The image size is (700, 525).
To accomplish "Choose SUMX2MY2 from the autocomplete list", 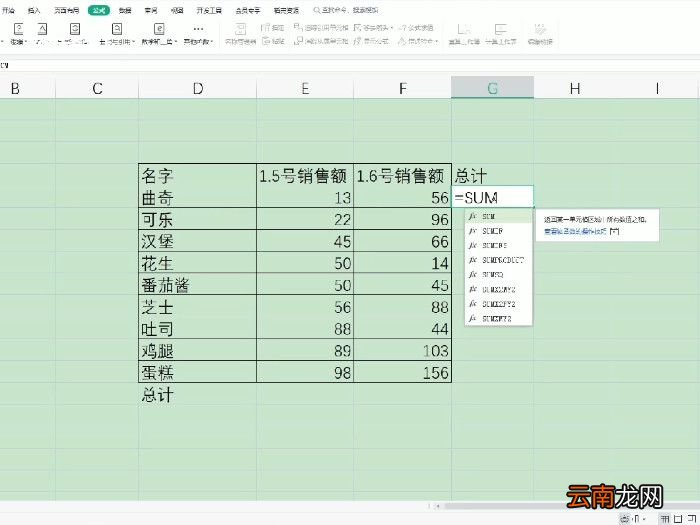I will [498, 290].
